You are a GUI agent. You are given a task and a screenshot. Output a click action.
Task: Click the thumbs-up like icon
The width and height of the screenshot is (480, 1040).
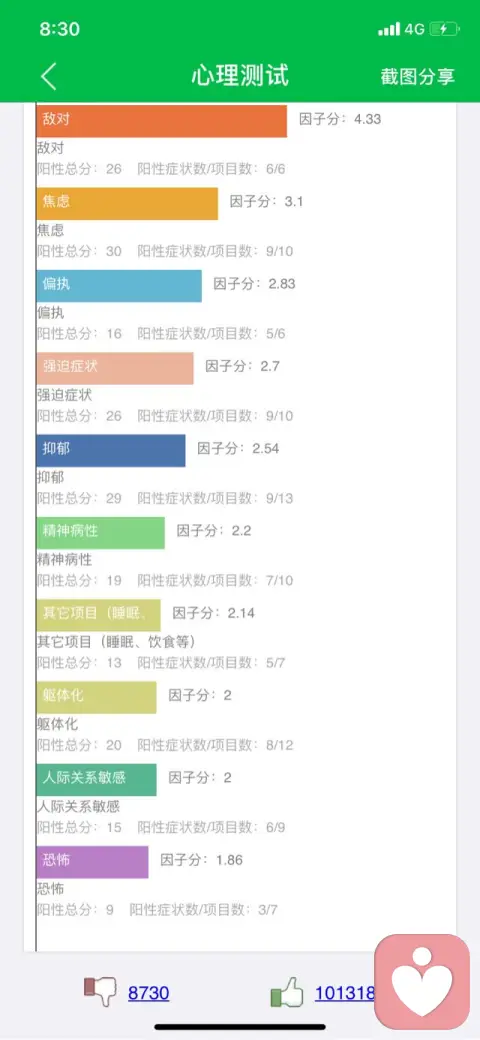pos(287,994)
